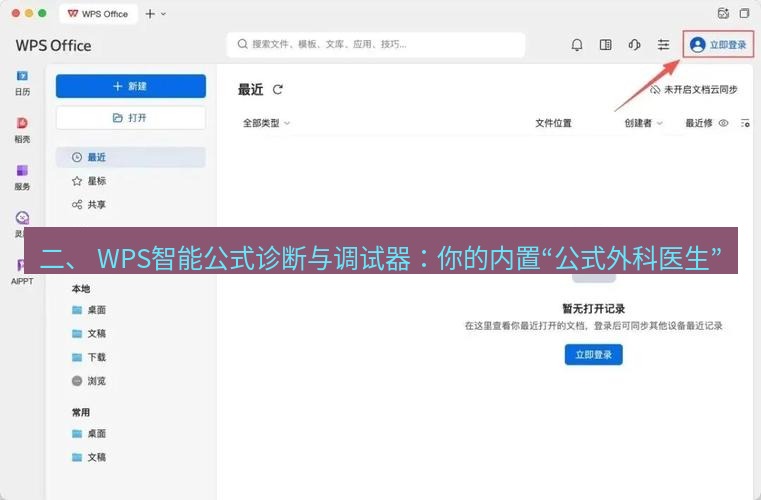The height and width of the screenshot is (500, 761).
Task: Click the layout panel icon next to bell
Action: (605, 45)
